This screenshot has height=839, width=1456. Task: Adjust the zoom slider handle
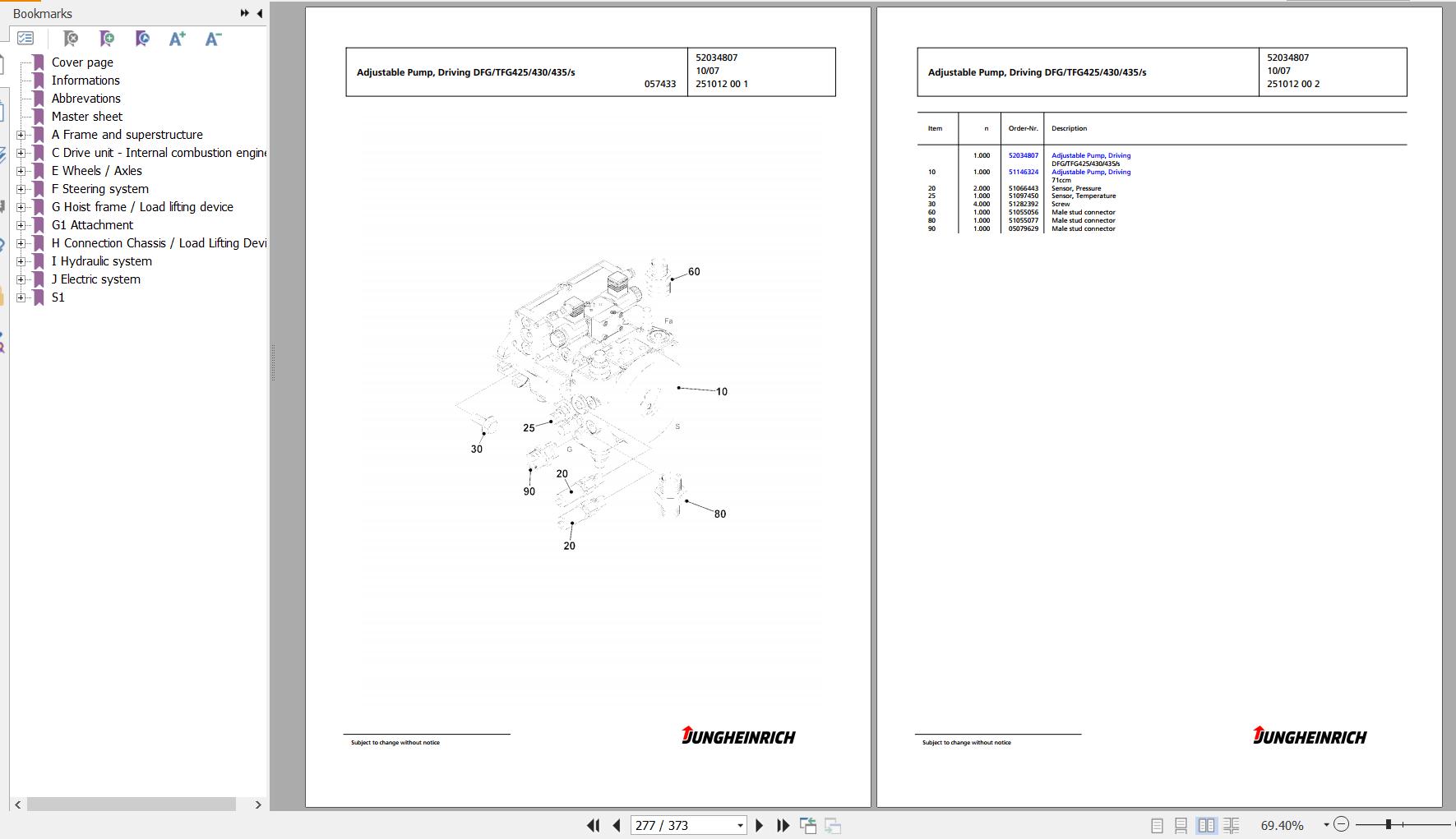(1388, 824)
